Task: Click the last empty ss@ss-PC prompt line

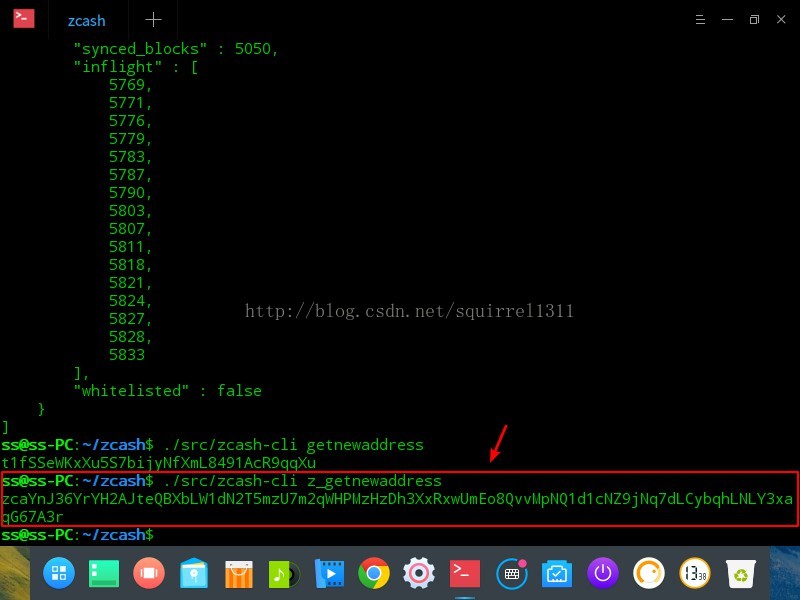Action: pos(78,535)
